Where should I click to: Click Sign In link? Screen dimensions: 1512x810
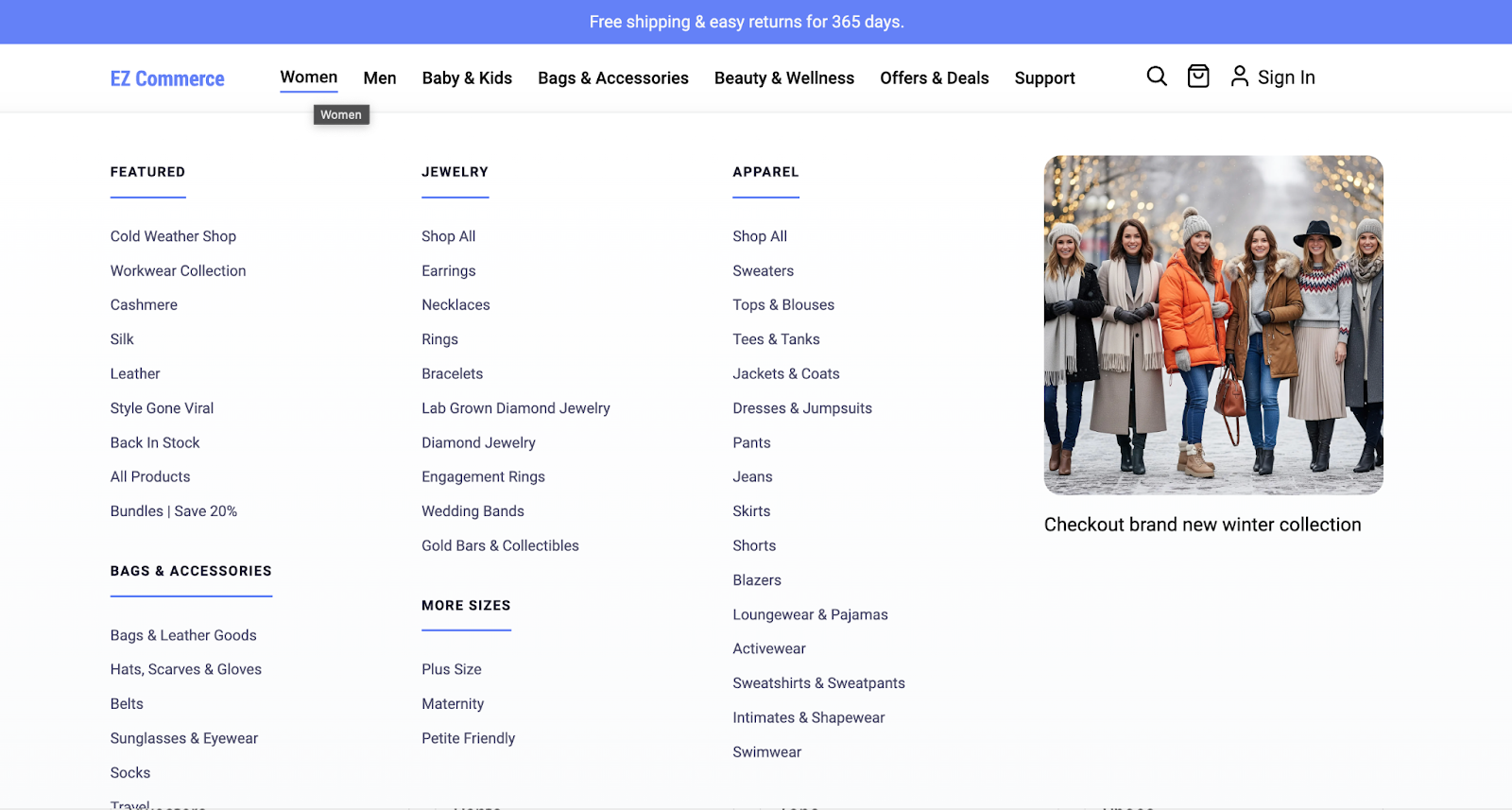[1286, 78]
